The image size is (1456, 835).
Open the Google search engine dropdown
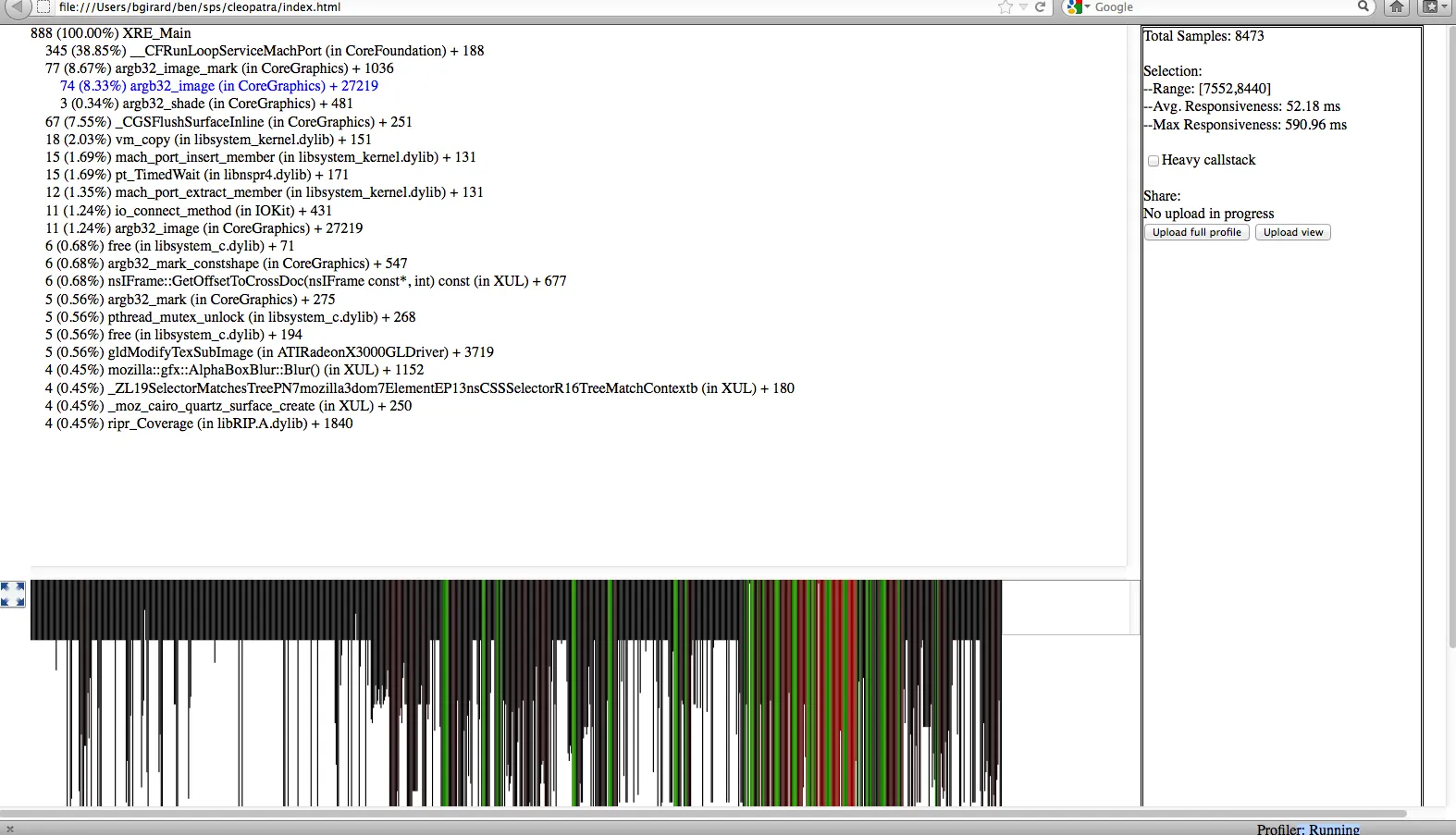pyautogui.click(x=1078, y=7)
